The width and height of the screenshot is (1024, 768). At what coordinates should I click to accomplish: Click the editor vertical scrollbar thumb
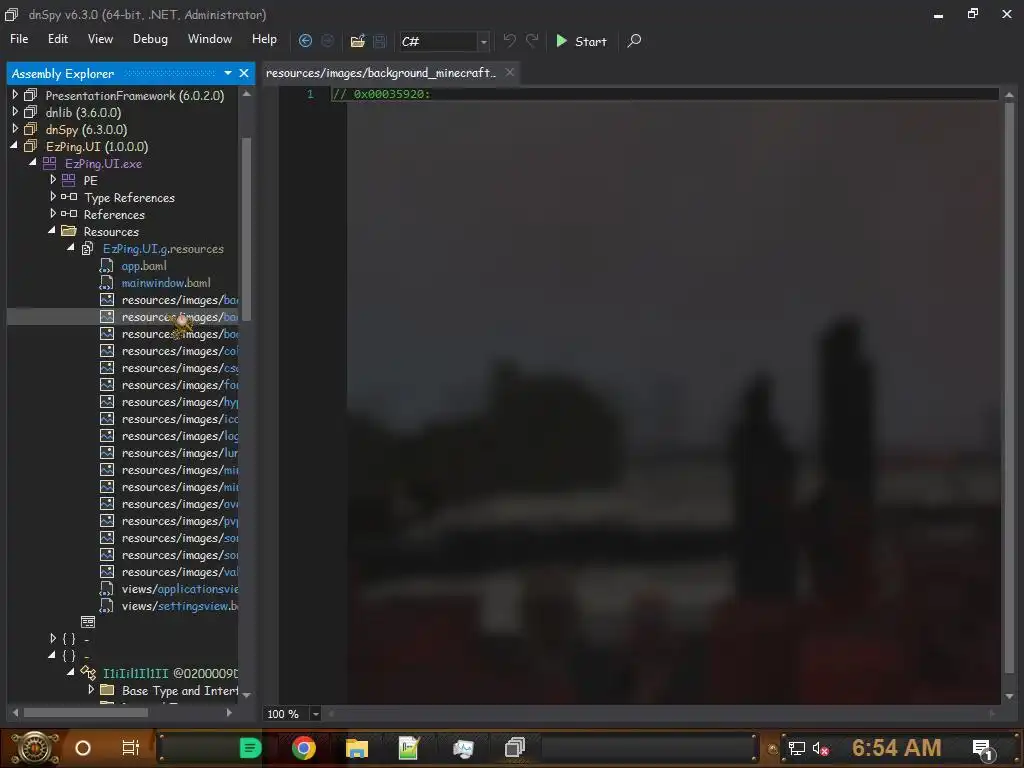(x=1009, y=388)
